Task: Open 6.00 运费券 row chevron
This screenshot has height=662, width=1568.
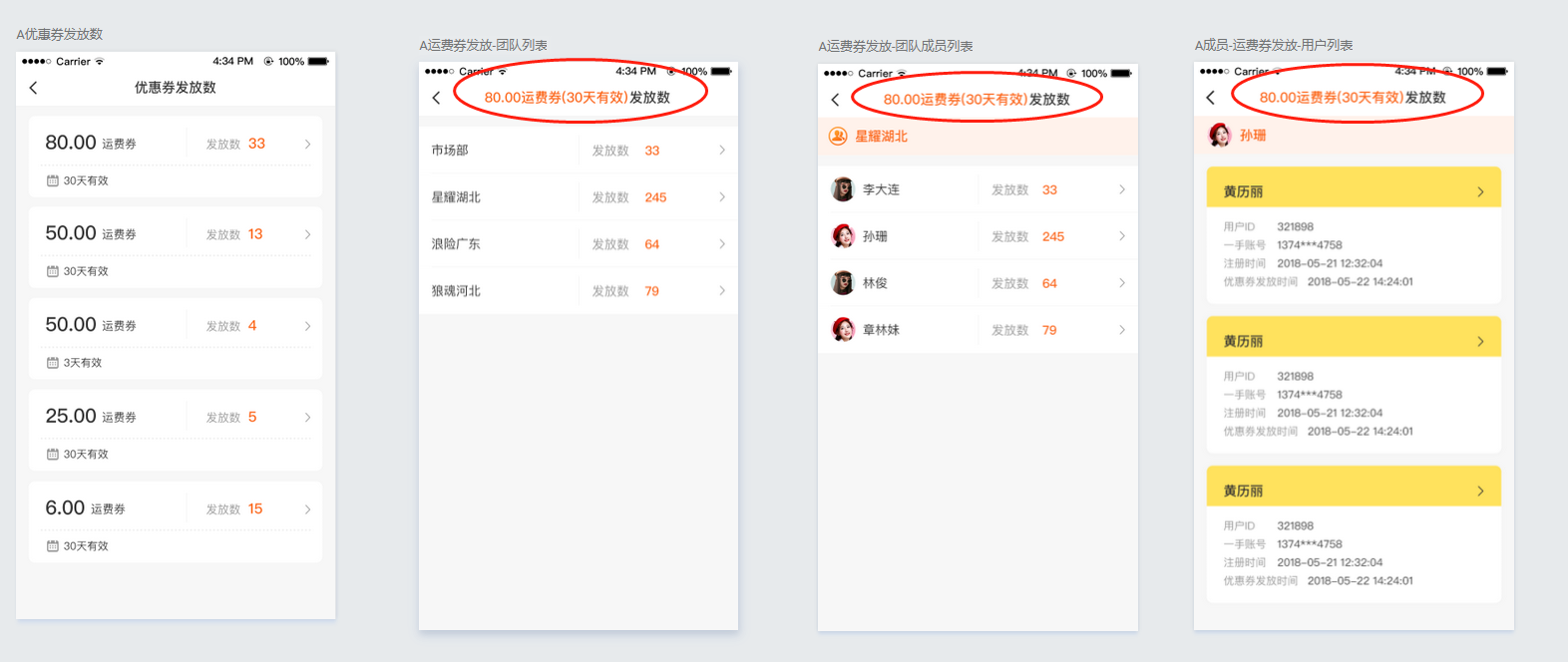Action: [307, 509]
